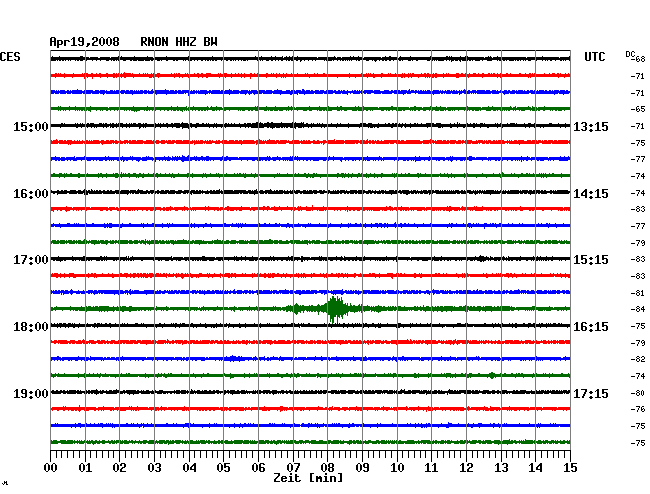The image size is (650, 494).
Task: Click the DC offset value -65
Action: click(638, 109)
